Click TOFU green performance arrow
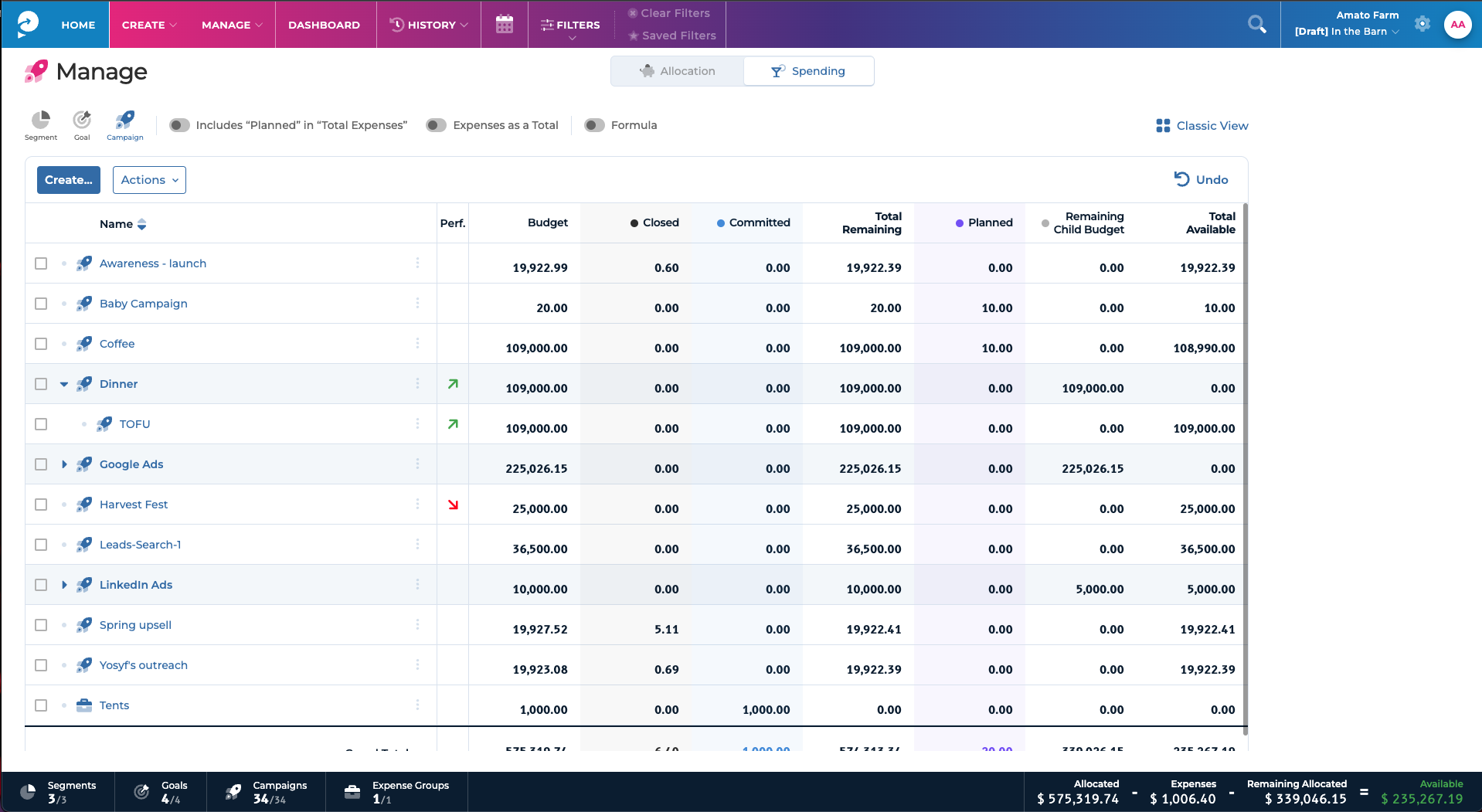The width and height of the screenshot is (1482, 812). [x=453, y=424]
